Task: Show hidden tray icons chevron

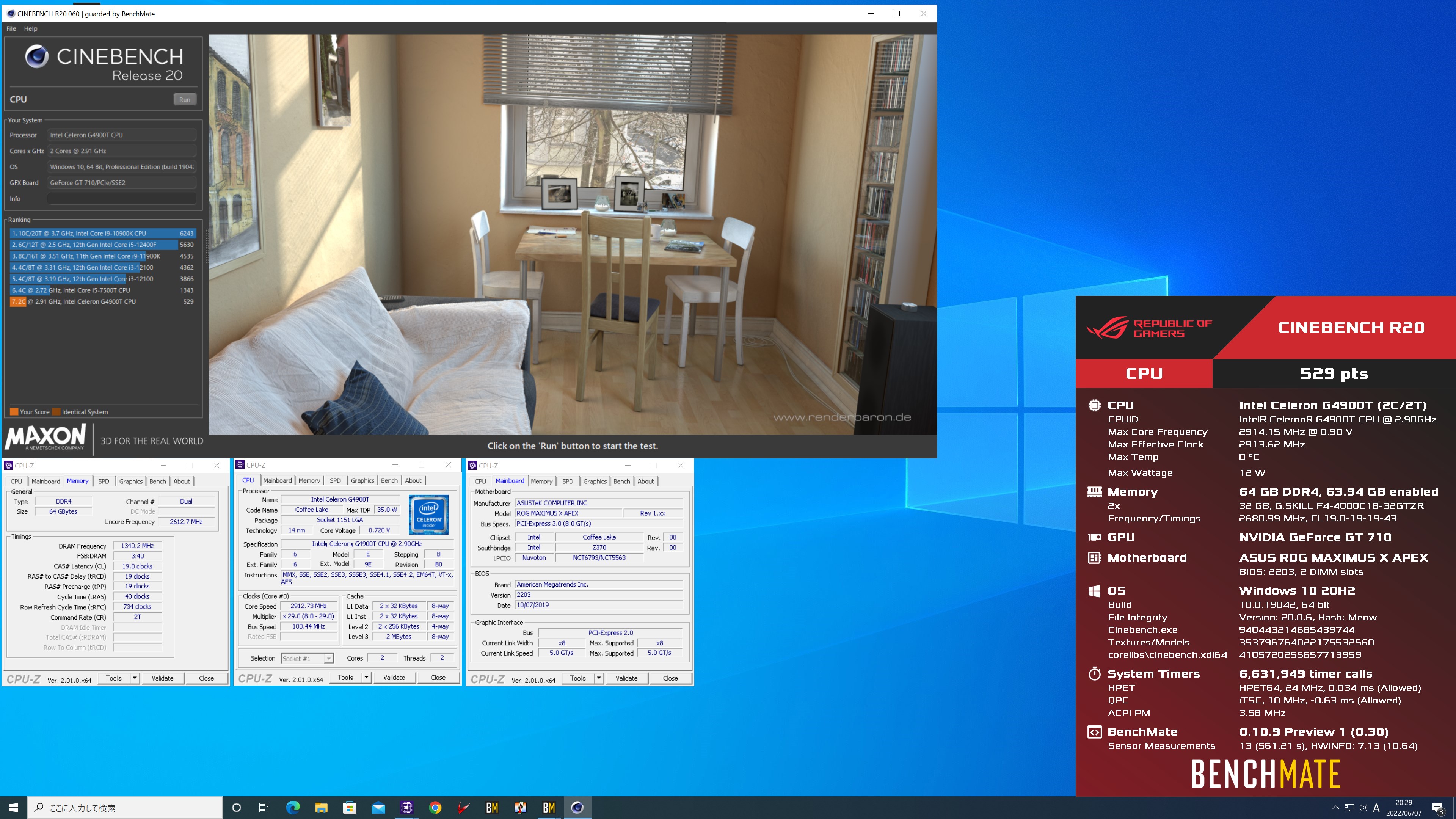Action: pos(1335,808)
